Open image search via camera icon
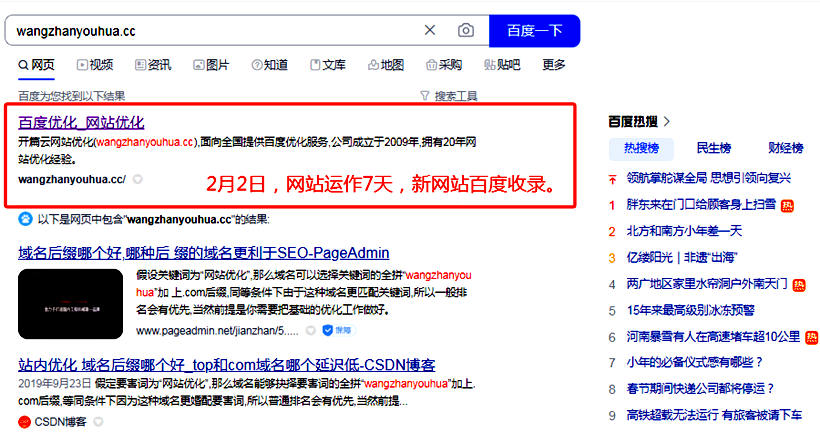 tap(465, 30)
